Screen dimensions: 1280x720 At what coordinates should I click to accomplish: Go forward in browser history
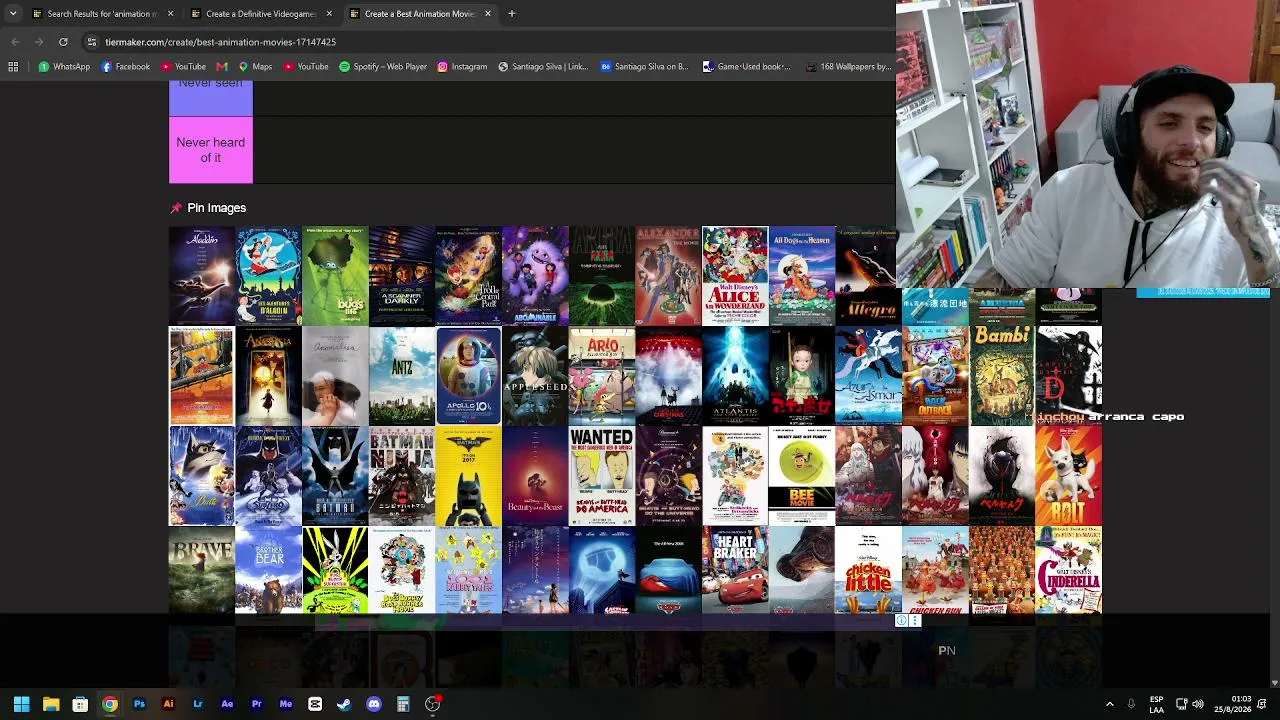pyautogui.click(x=39, y=42)
